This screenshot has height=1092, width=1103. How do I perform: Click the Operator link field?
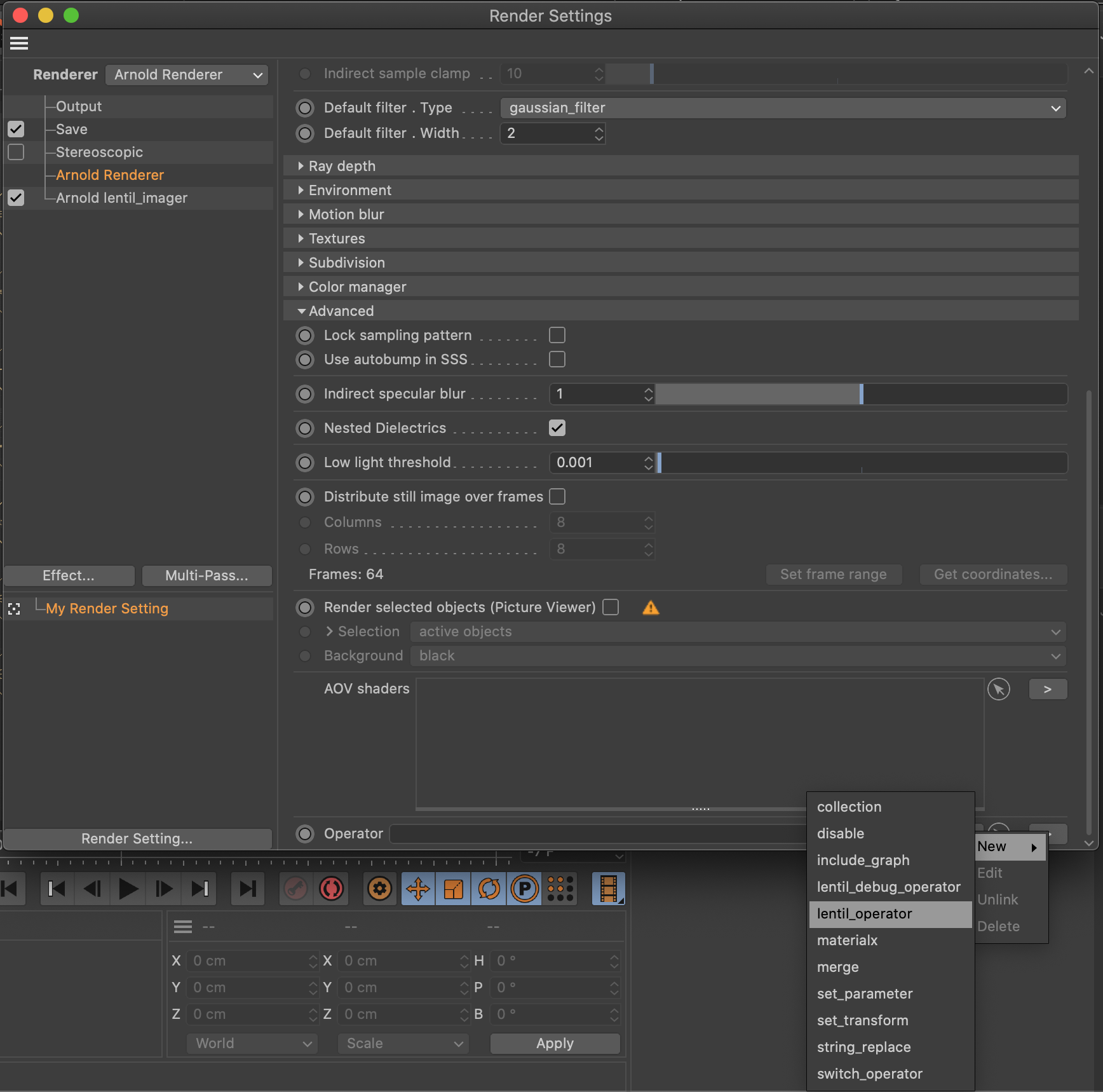(x=597, y=834)
